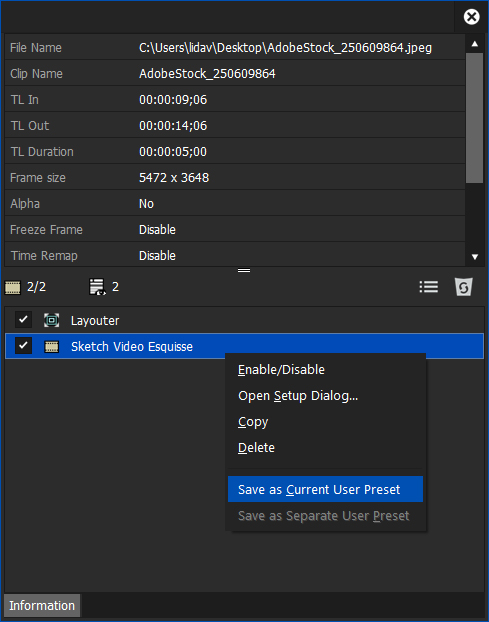
Task: Click the panel split handle
Action: pos(244,271)
